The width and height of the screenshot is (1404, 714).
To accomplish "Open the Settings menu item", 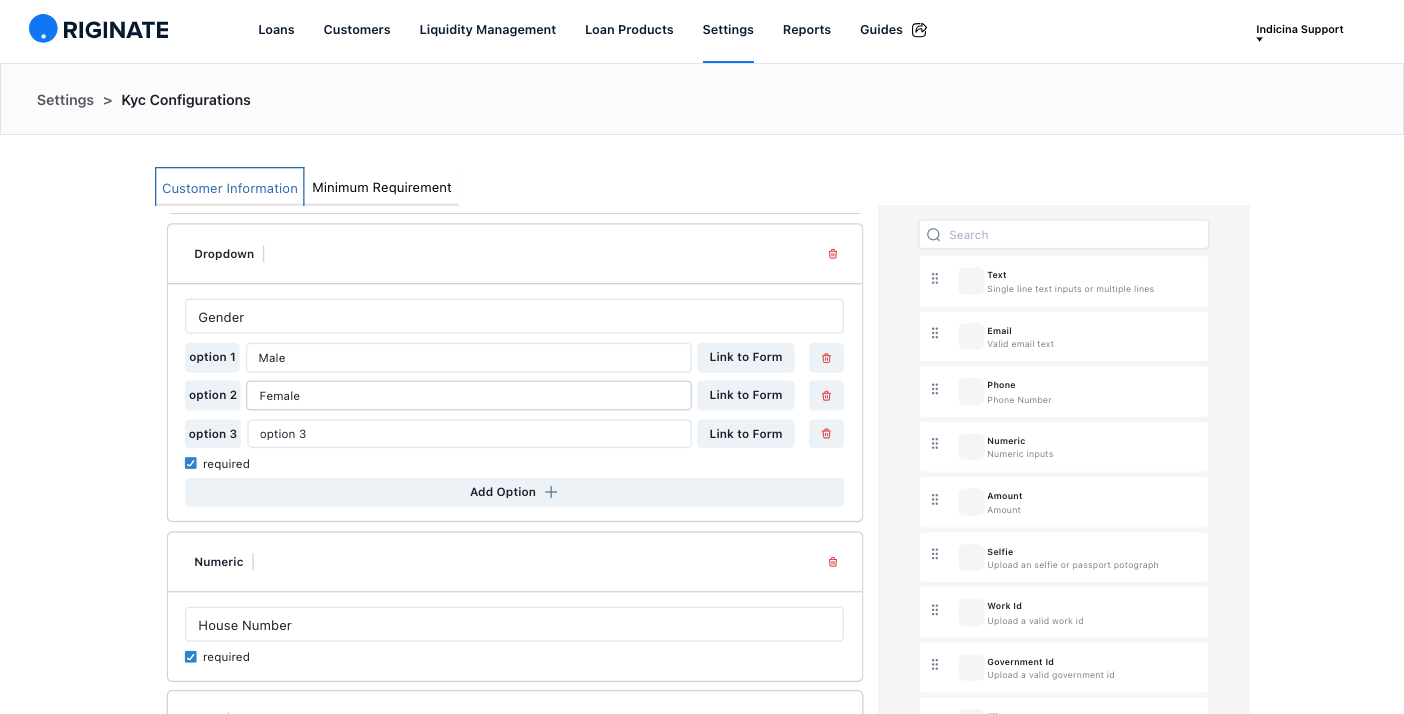I will point(728,30).
